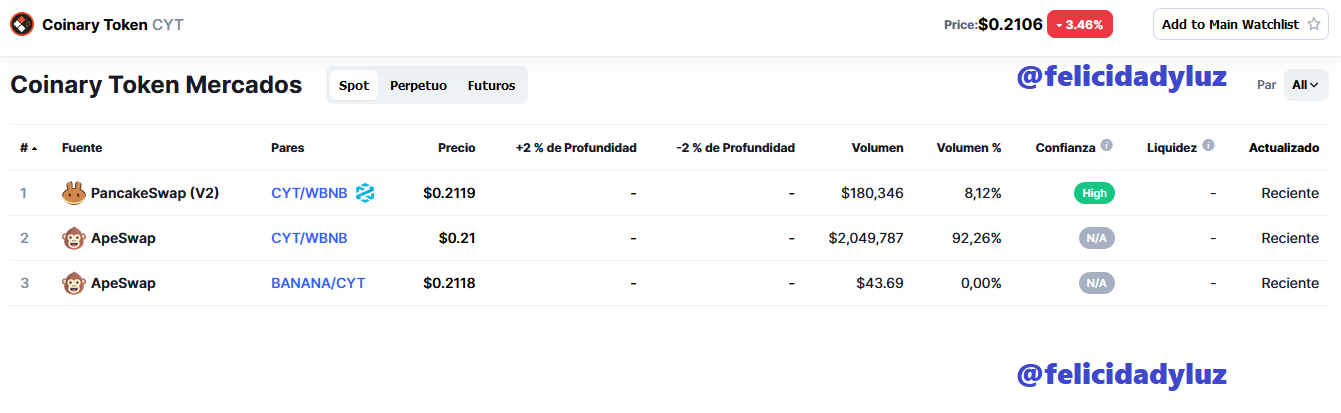
Task: Open the ApeSwap CYT/WBNB pair link
Action: tap(309, 238)
